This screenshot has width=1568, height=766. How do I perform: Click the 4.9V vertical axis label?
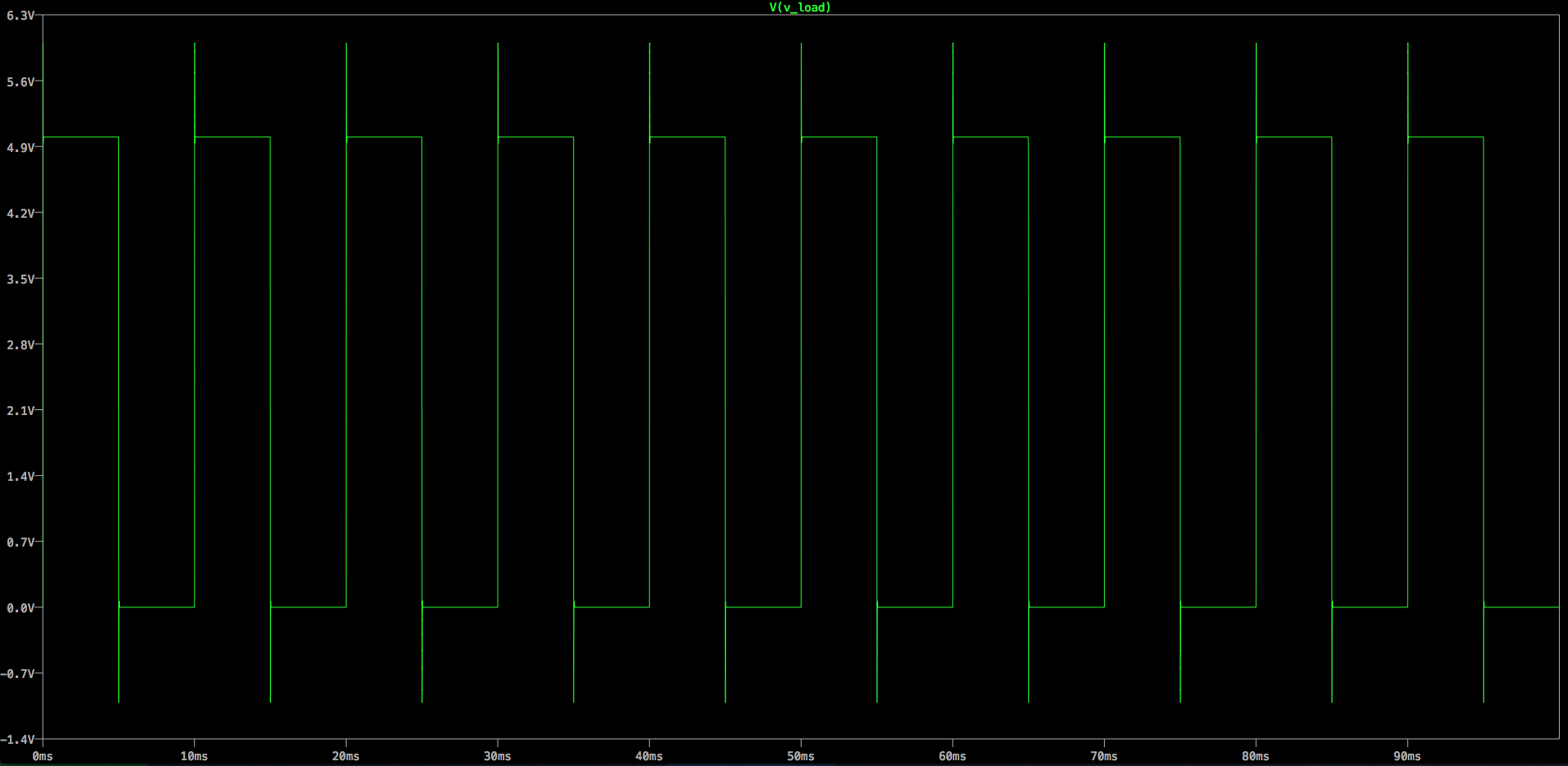(21, 147)
